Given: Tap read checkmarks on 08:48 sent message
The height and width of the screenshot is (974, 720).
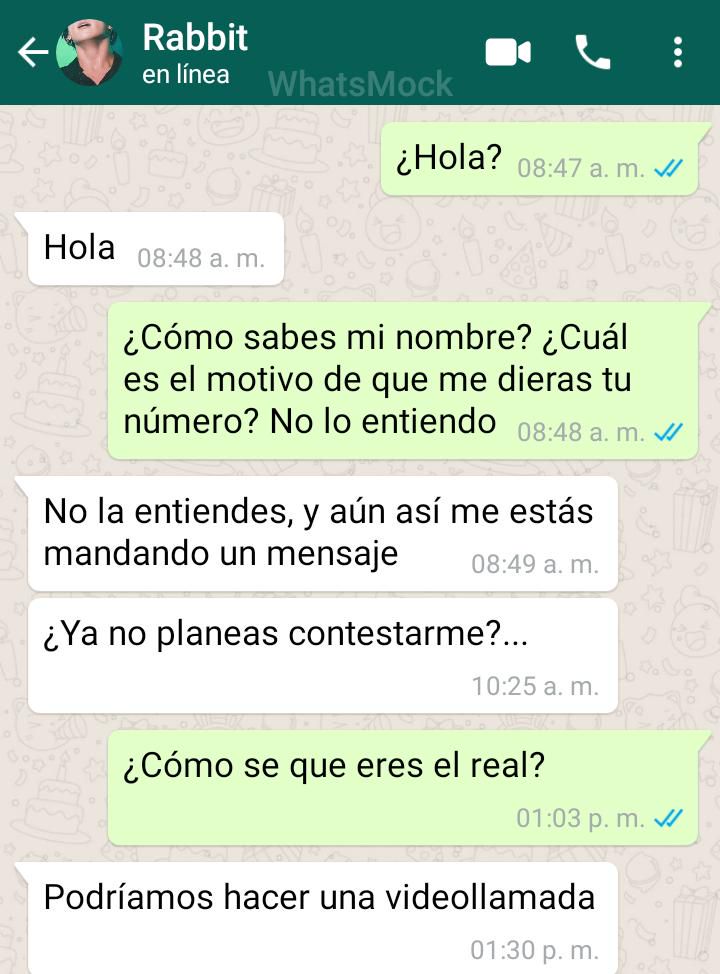Looking at the screenshot, I should (668, 432).
